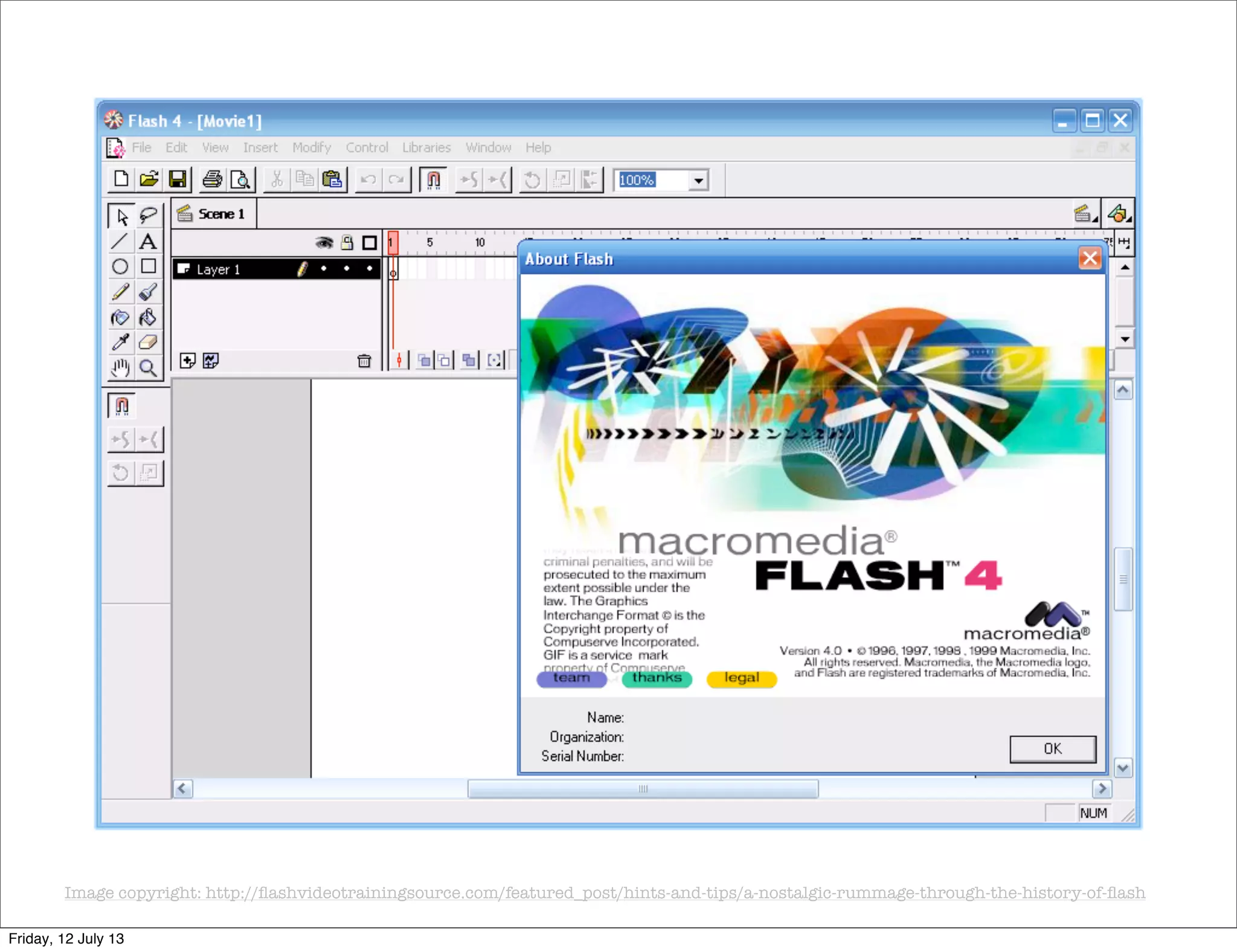The height and width of the screenshot is (952, 1237).
Task: Open the Modify menu
Action: click(312, 147)
